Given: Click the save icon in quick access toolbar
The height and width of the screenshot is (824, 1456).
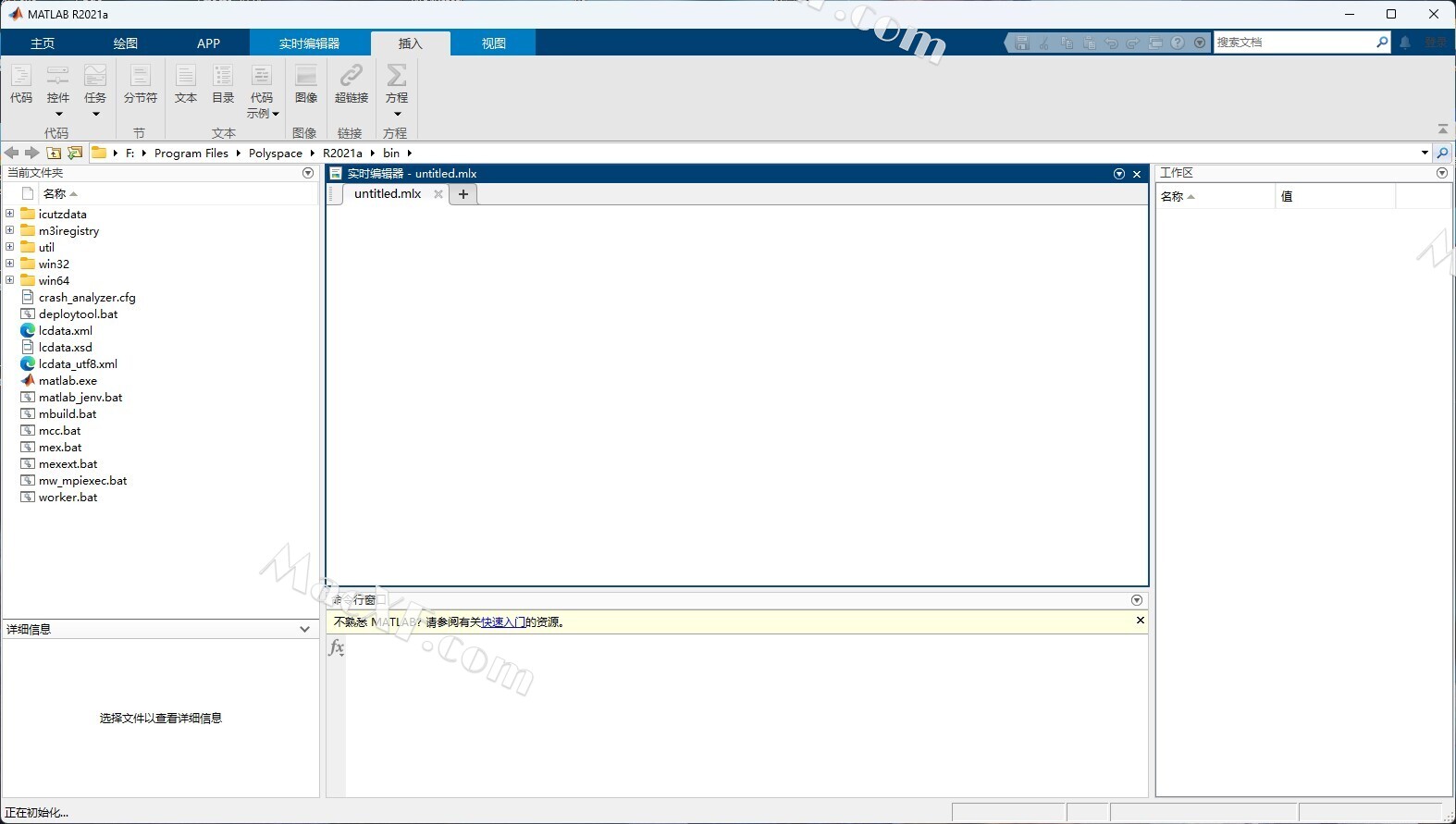Looking at the screenshot, I should [1022, 43].
